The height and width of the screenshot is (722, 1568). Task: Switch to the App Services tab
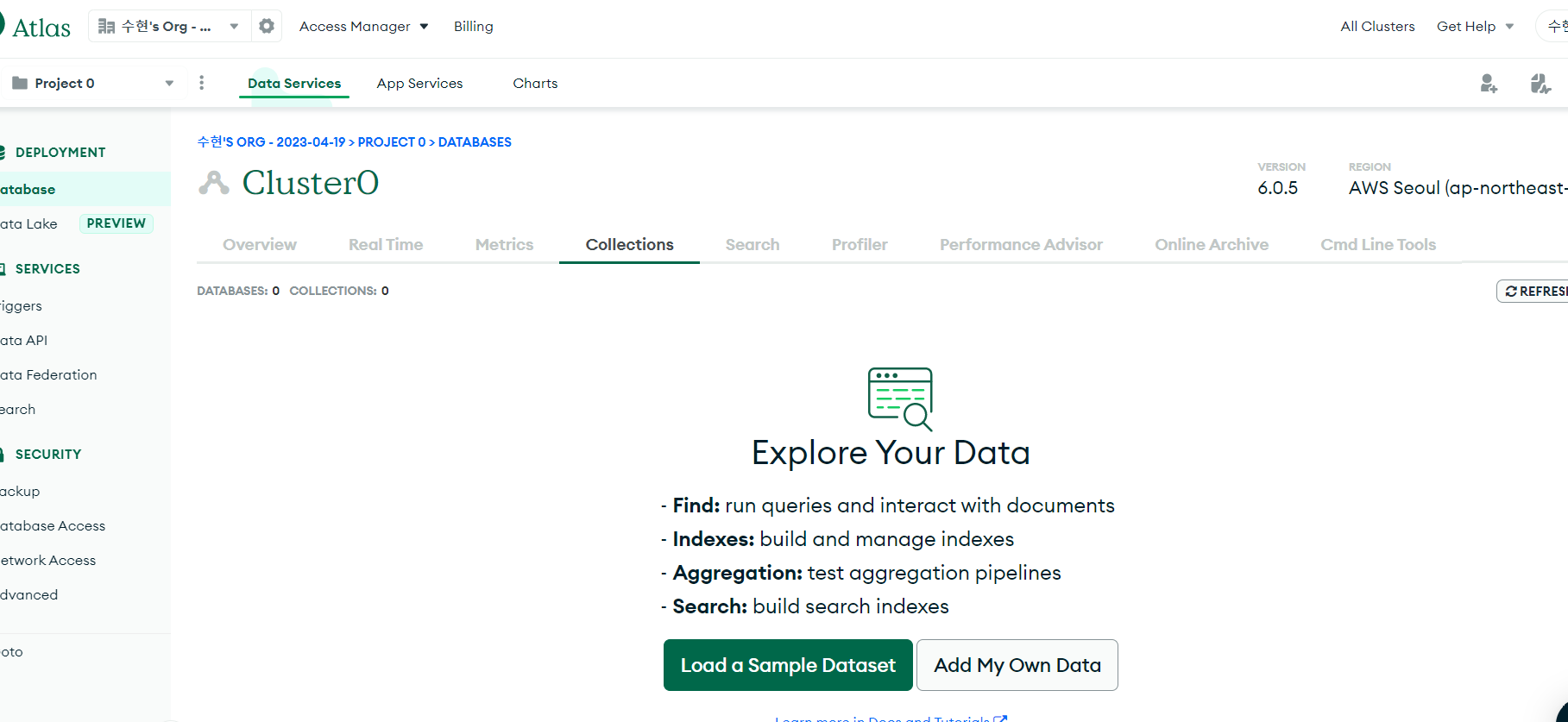pyautogui.click(x=419, y=83)
